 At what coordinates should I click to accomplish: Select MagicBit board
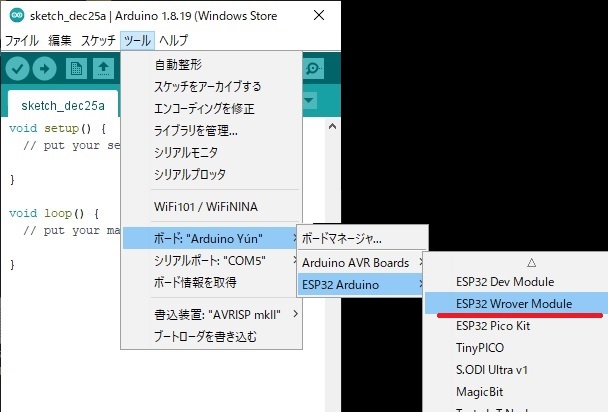point(516,392)
